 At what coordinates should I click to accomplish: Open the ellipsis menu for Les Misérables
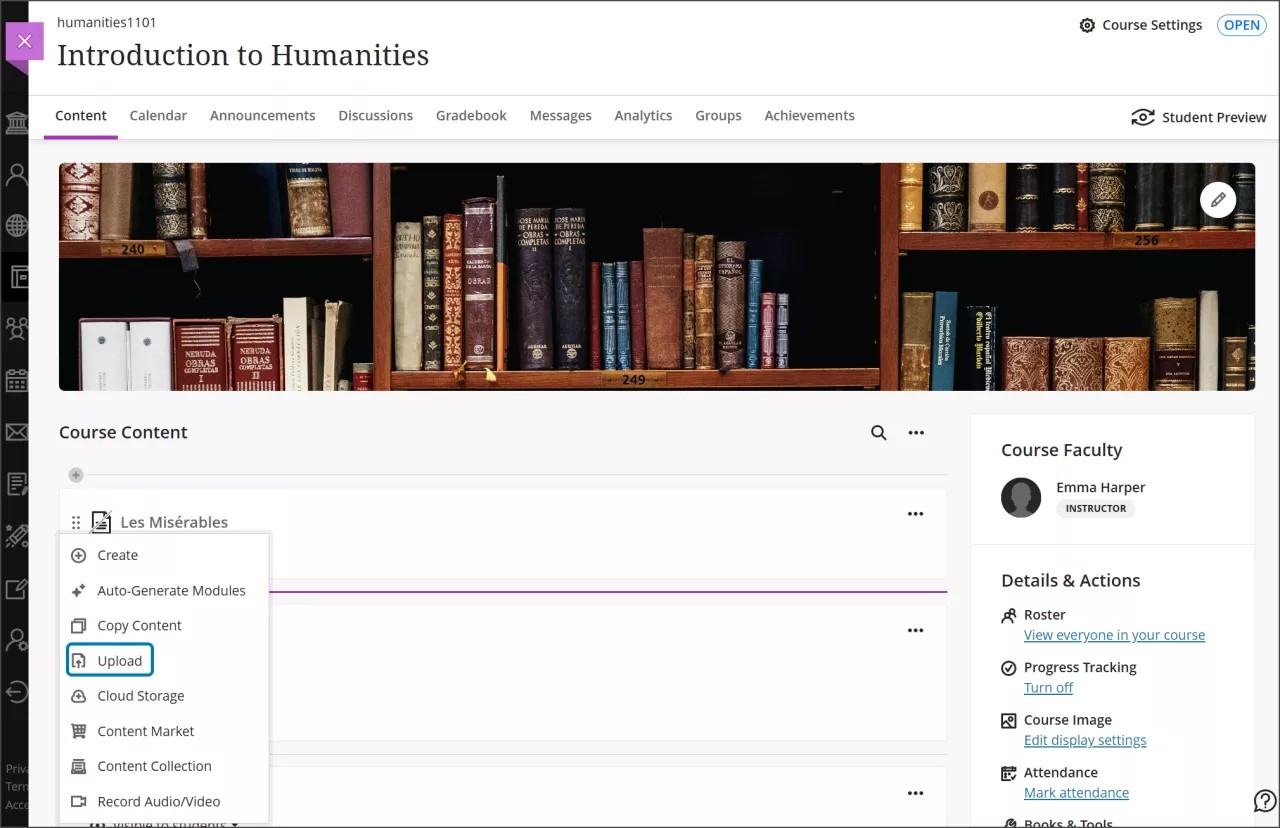click(915, 513)
